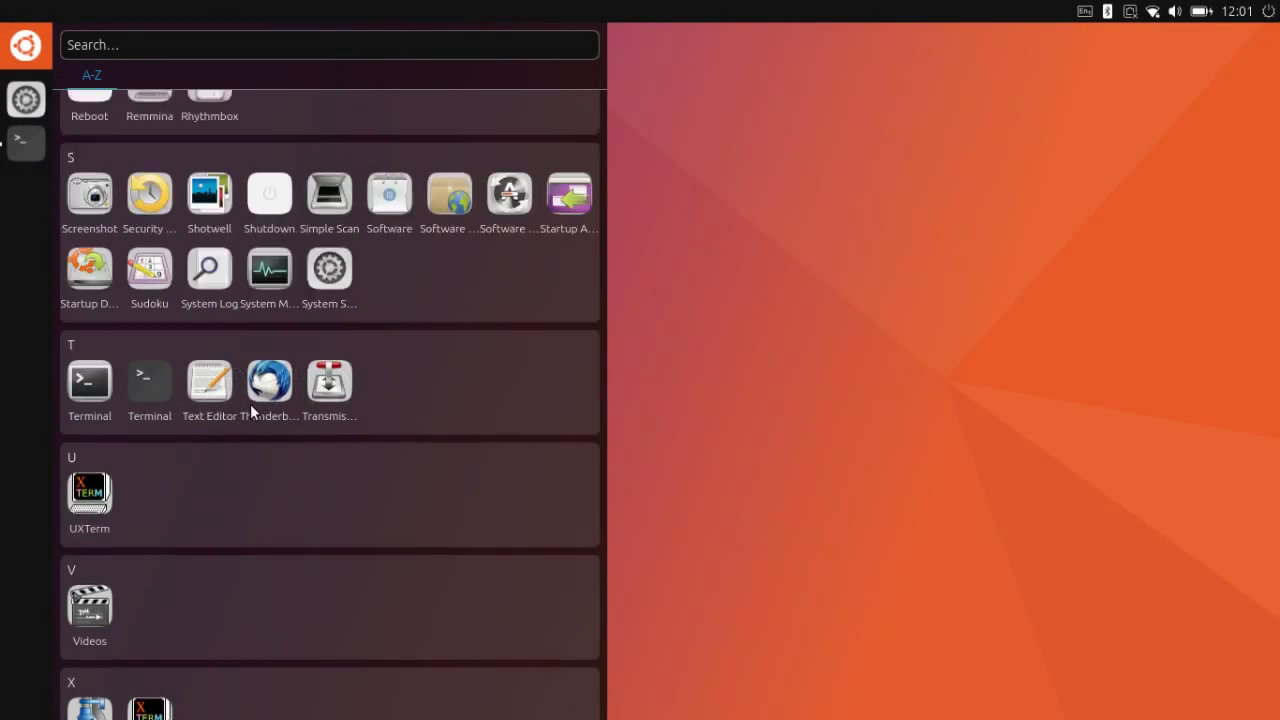Image resolution: width=1280 pixels, height=720 pixels.
Task: Open the Text Editor app
Action: pos(209,381)
